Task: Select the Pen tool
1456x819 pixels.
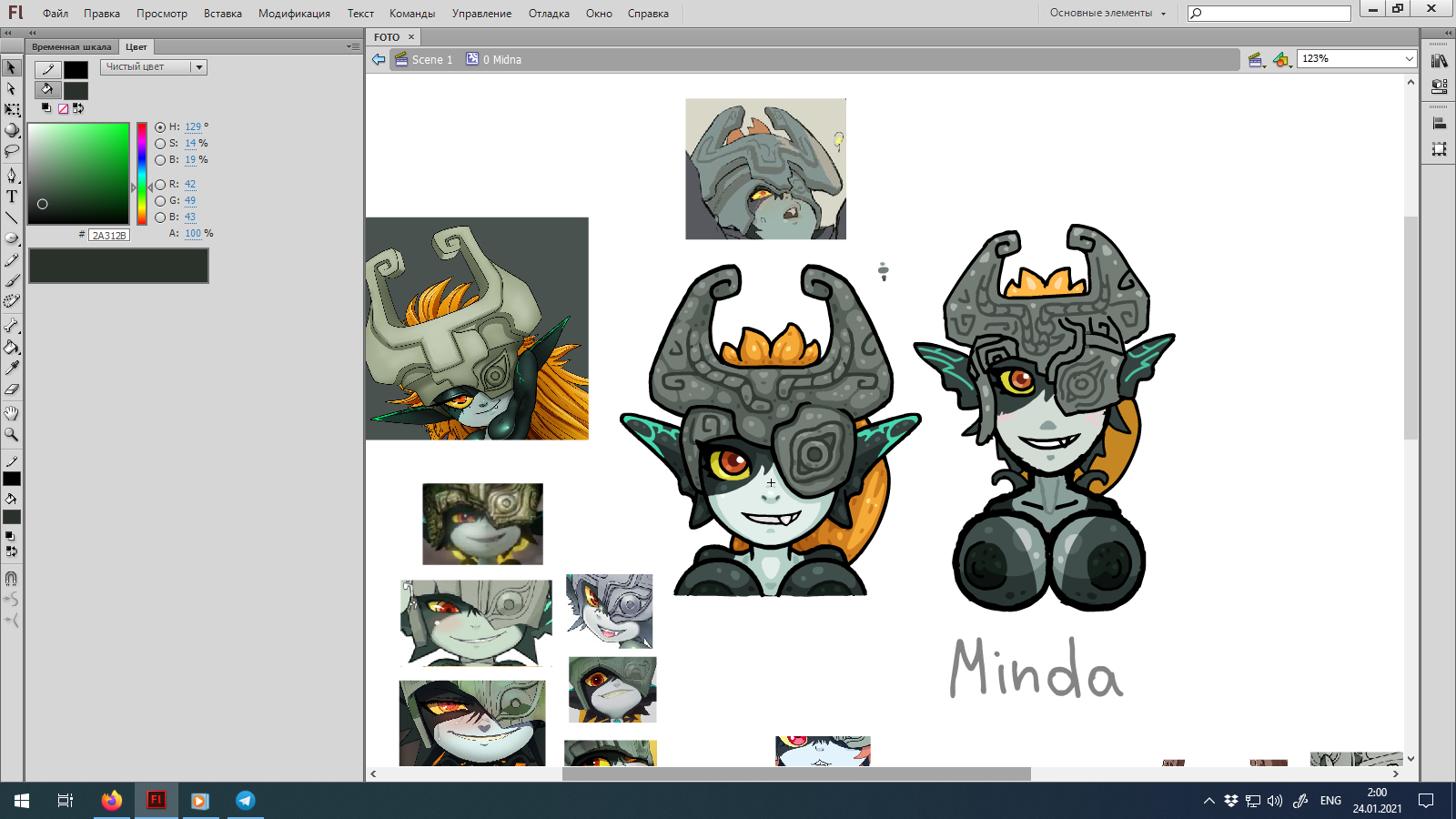Action: [x=12, y=175]
